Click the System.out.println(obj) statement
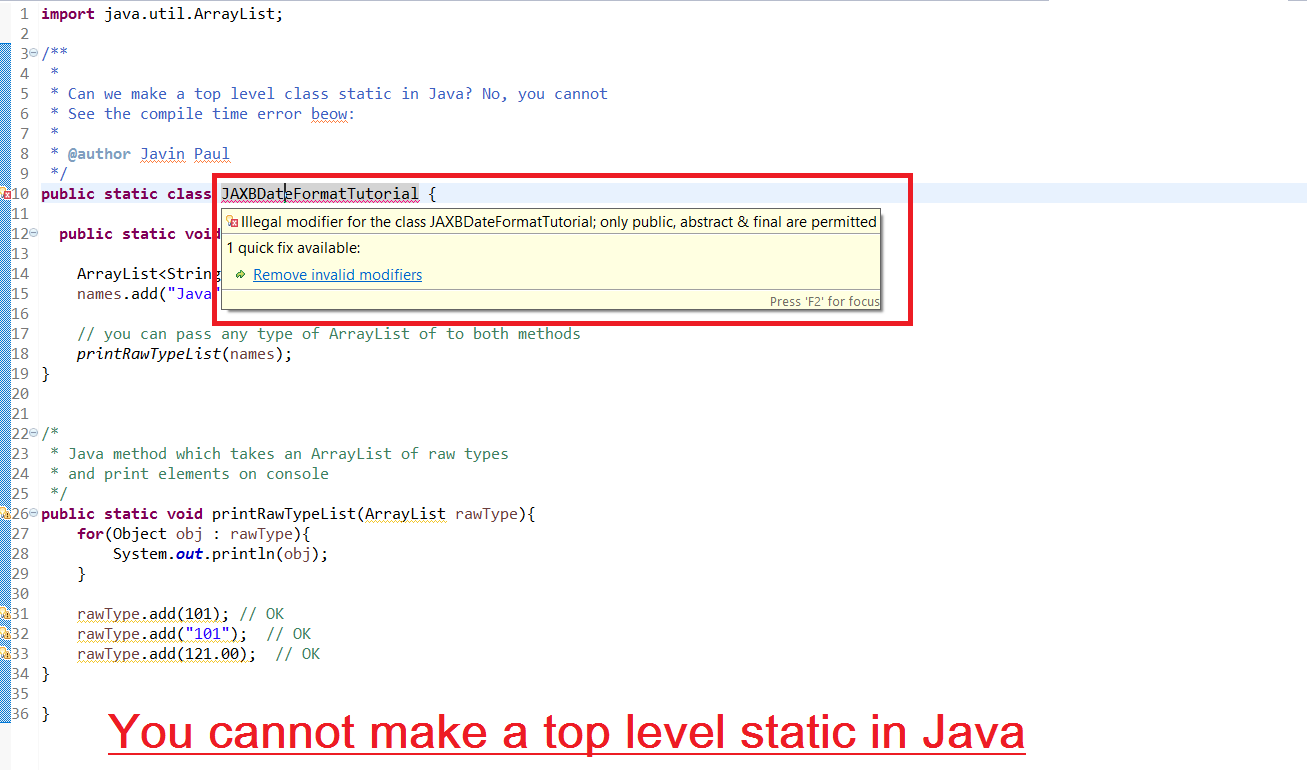Screen dimensions: 1311x770 [221, 554]
